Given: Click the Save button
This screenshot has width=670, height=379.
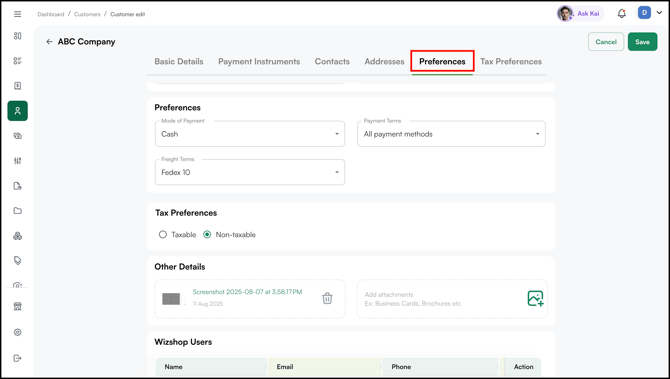Looking at the screenshot, I should point(642,42).
